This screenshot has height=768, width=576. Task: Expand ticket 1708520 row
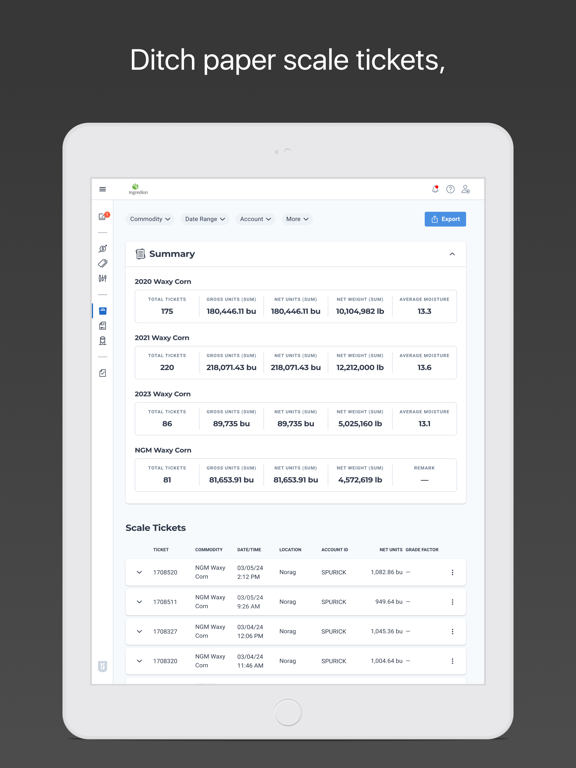139,572
